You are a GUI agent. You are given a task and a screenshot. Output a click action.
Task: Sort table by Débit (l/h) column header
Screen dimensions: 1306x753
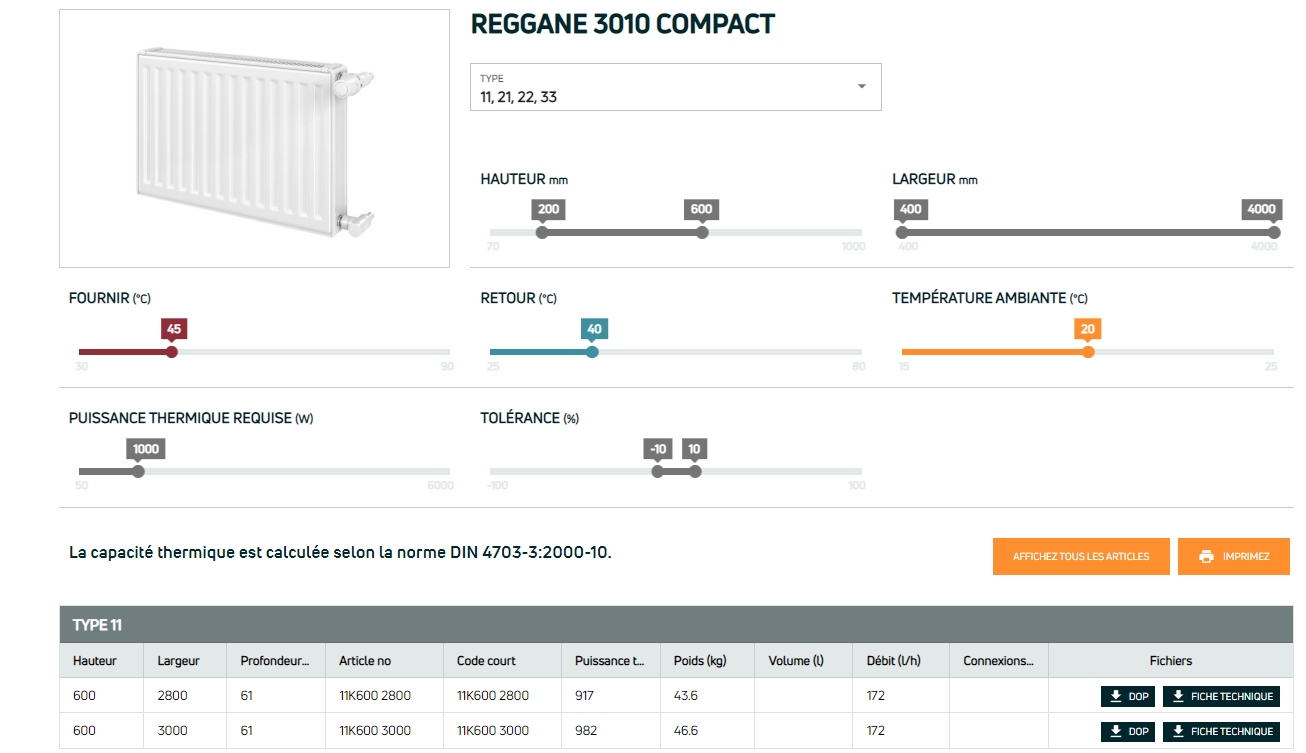click(888, 661)
